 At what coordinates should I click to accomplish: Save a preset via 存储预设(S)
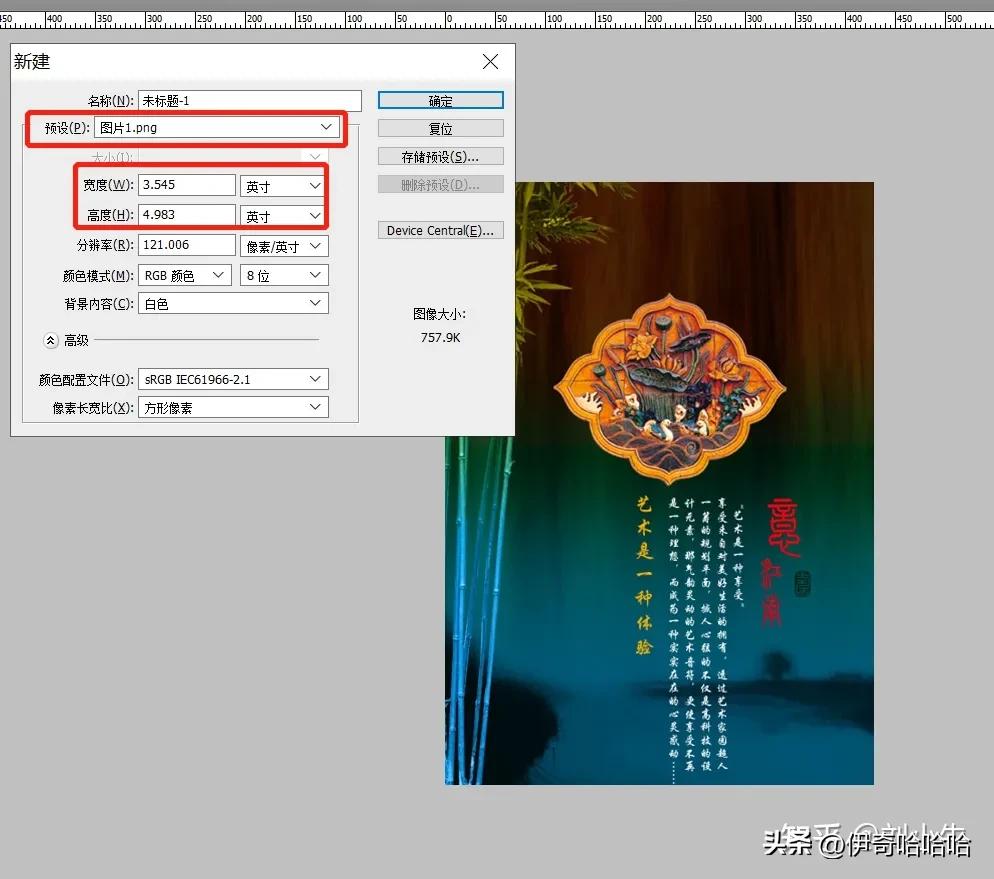[x=440, y=156]
